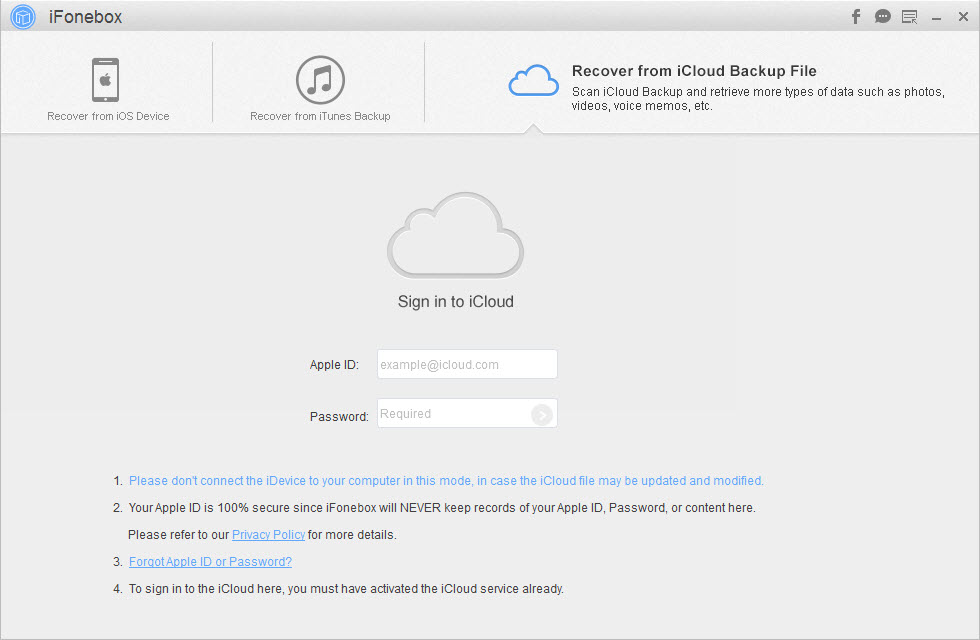Click the 'iFonebox' title text
Screen dimensions: 980x640
coord(86,17)
